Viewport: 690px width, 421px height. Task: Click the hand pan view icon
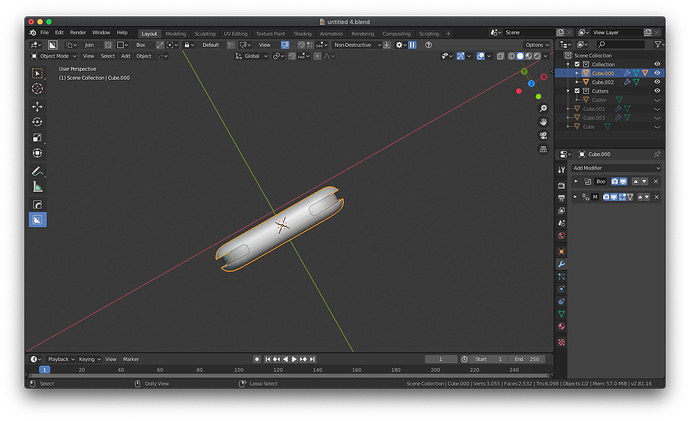tap(543, 122)
